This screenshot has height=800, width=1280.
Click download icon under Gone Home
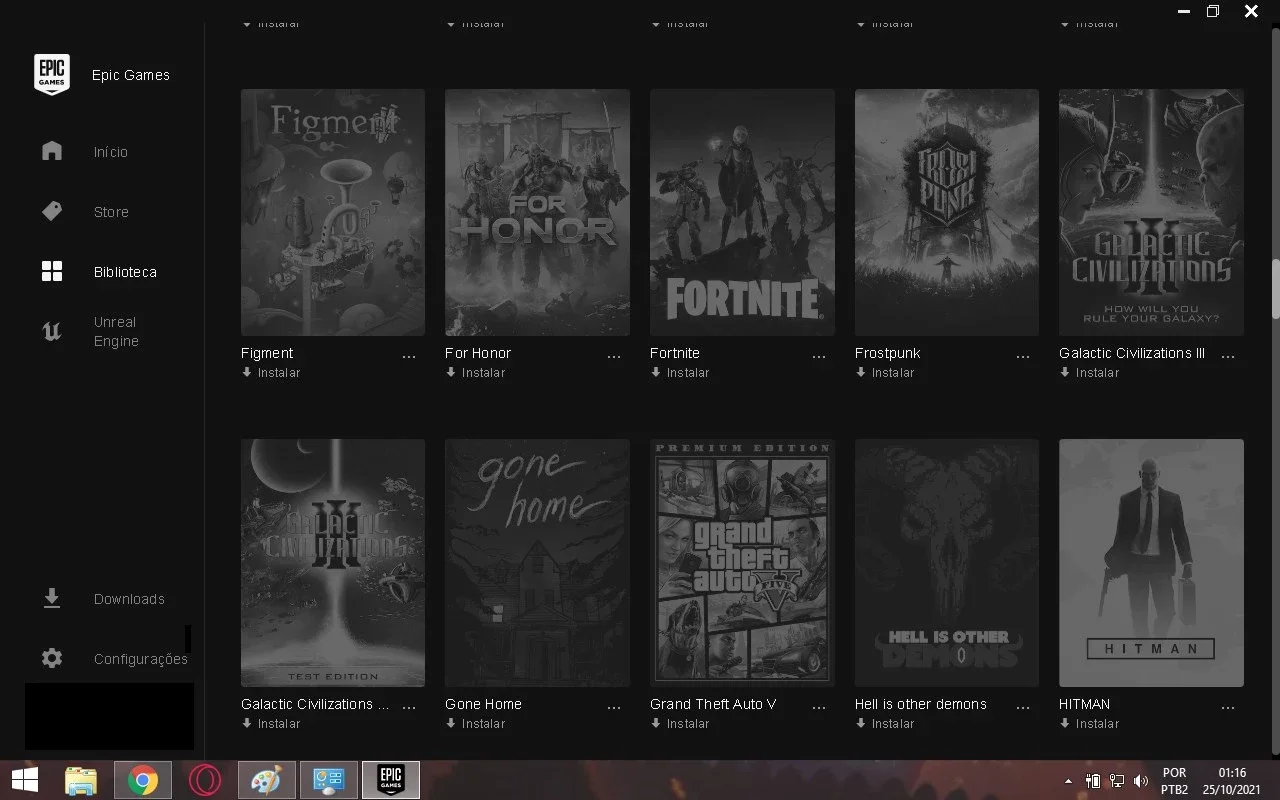point(451,723)
